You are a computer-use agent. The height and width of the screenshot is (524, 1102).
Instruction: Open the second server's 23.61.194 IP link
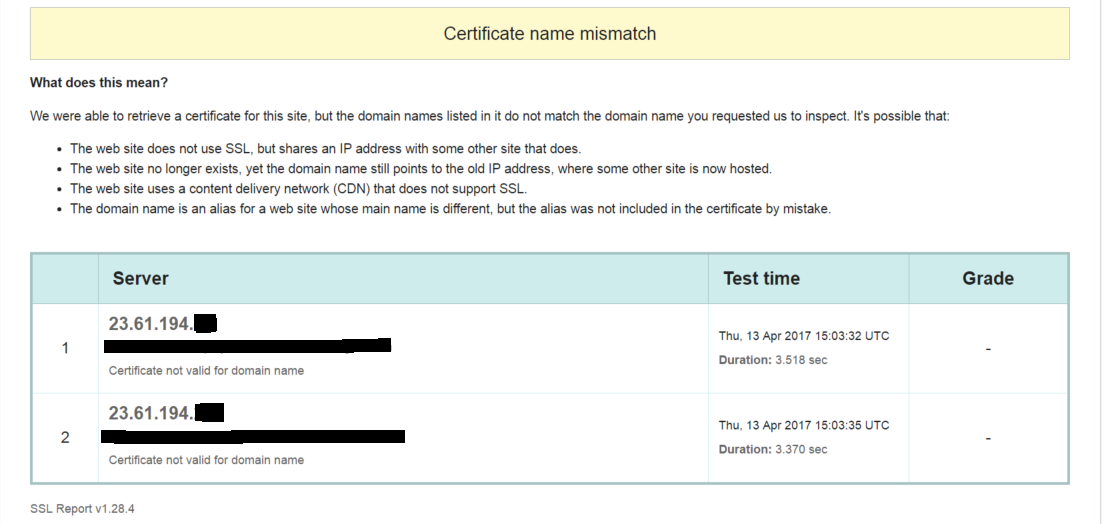[x=165, y=412]
